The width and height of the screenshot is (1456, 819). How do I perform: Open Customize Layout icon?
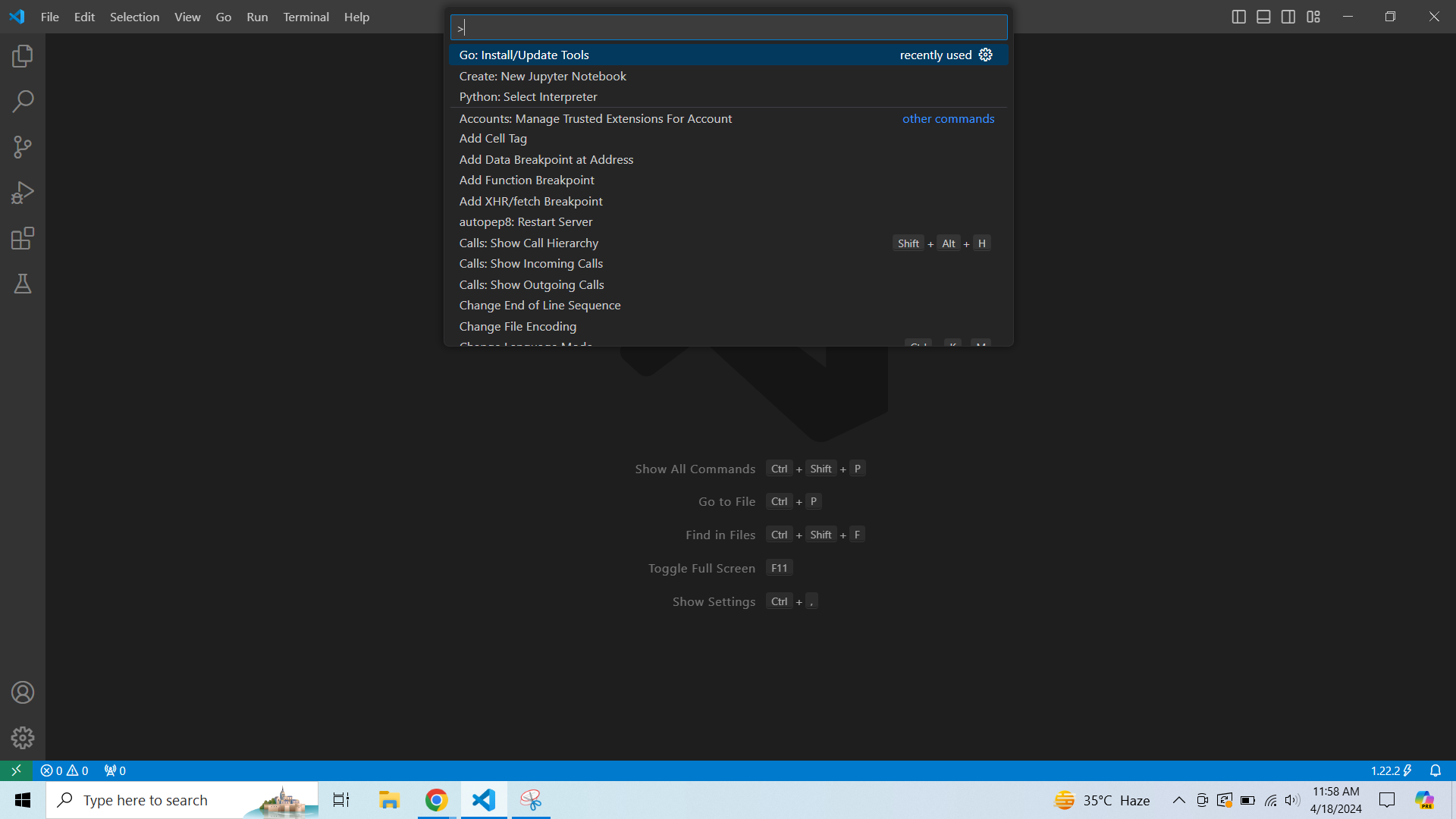click(1313, 17)
